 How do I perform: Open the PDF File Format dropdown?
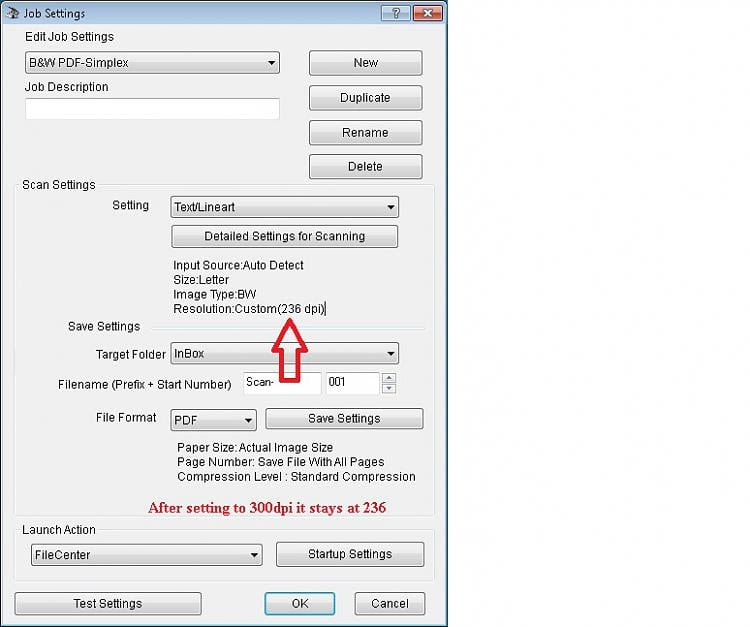pyautogui.click(x=213, y=420)
